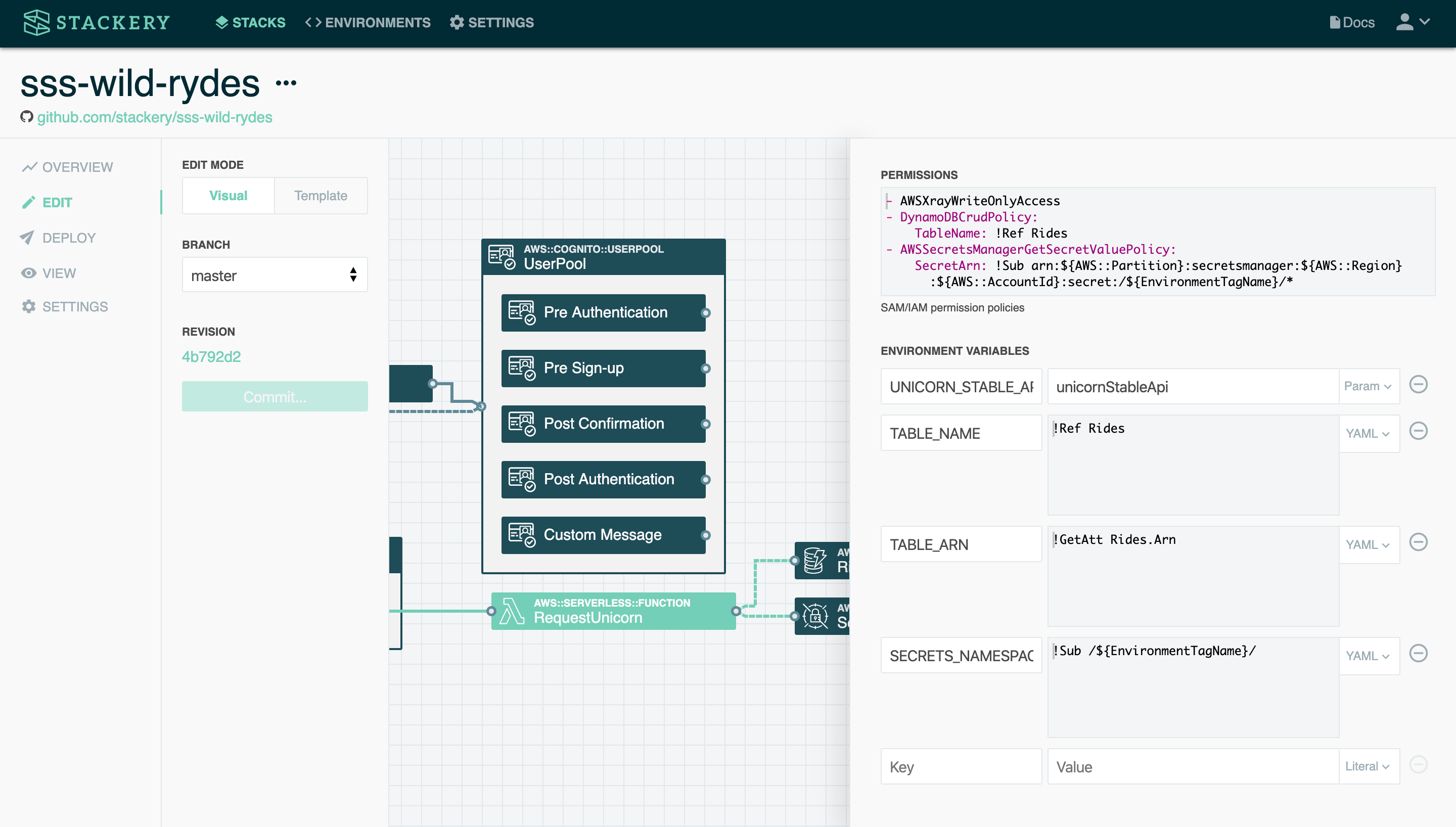Image resolution: width=1456 pixels, height=827 pixels.
Task: Edit UNICORN_STABLE_API key field
Action: point(961,387)
